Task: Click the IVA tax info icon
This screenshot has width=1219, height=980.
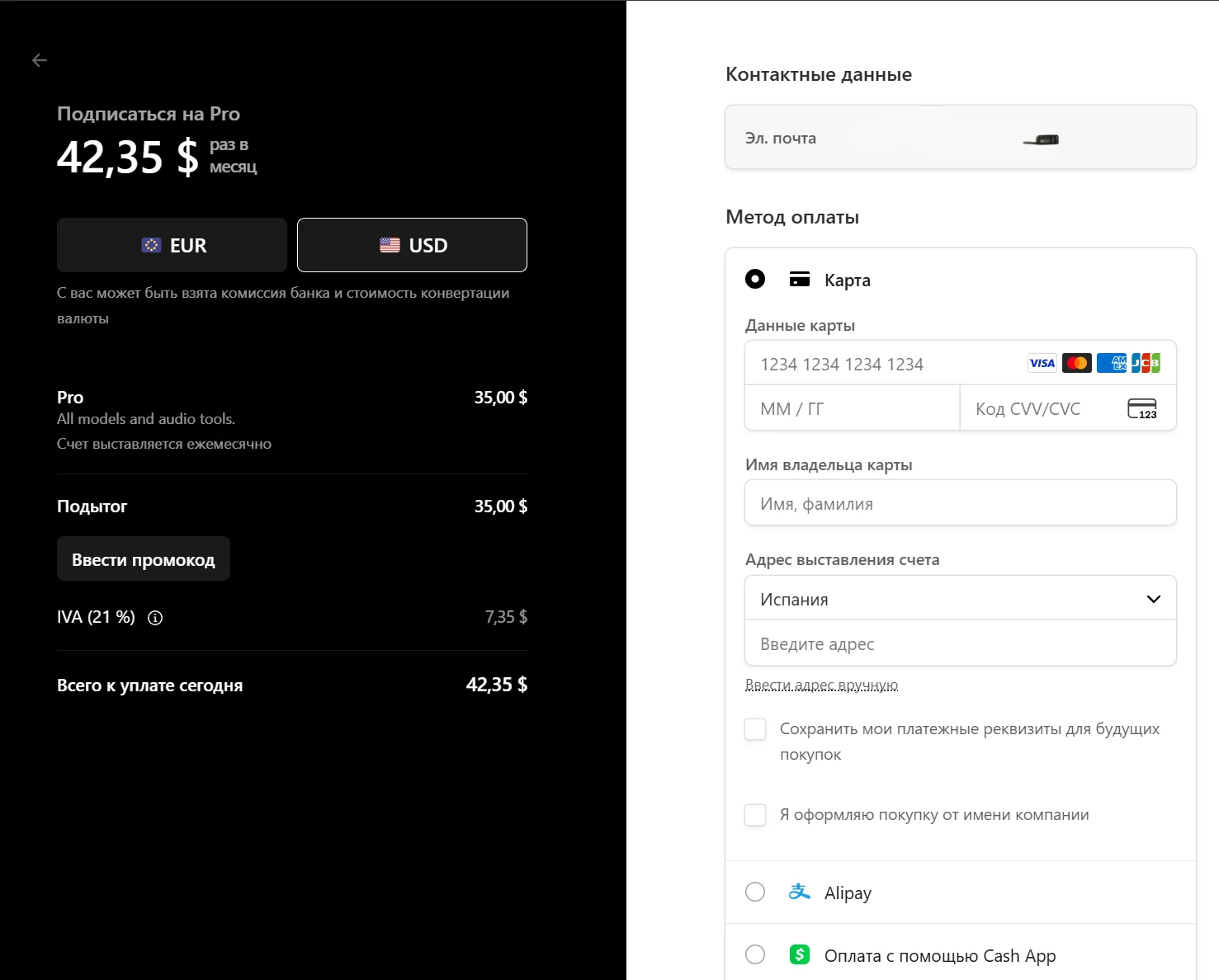Action: (155, 618)
